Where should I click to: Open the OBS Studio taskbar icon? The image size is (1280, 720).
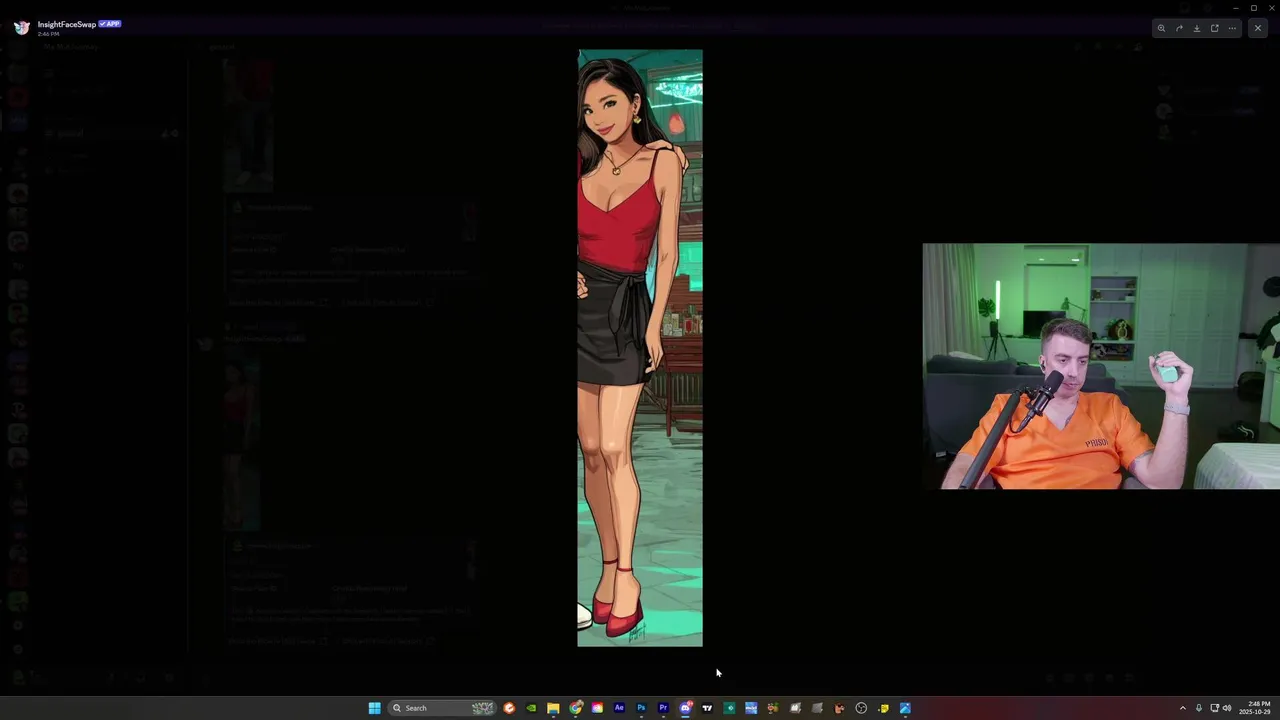coord(861,708)
